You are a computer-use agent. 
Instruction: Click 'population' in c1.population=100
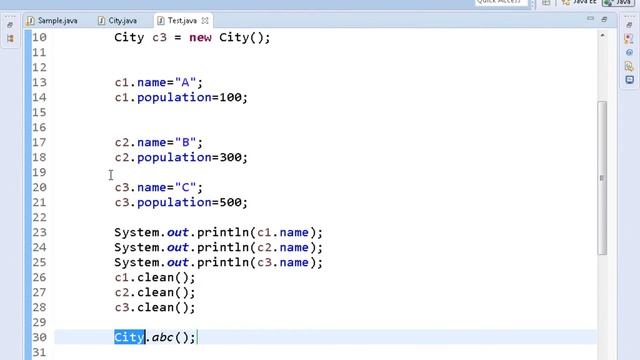pos(174,98)
